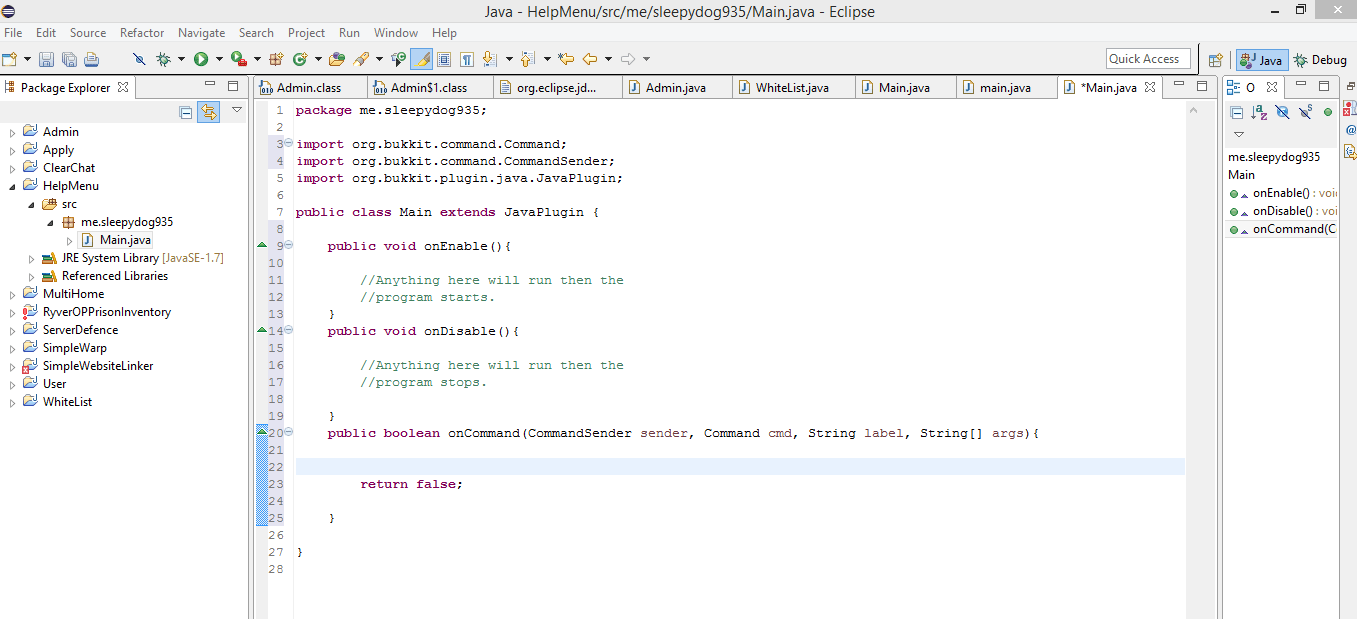This screenshot has width=1357, height=619.
Task: Click the Print toolbar icon
Action: click(x=91, y=59)
